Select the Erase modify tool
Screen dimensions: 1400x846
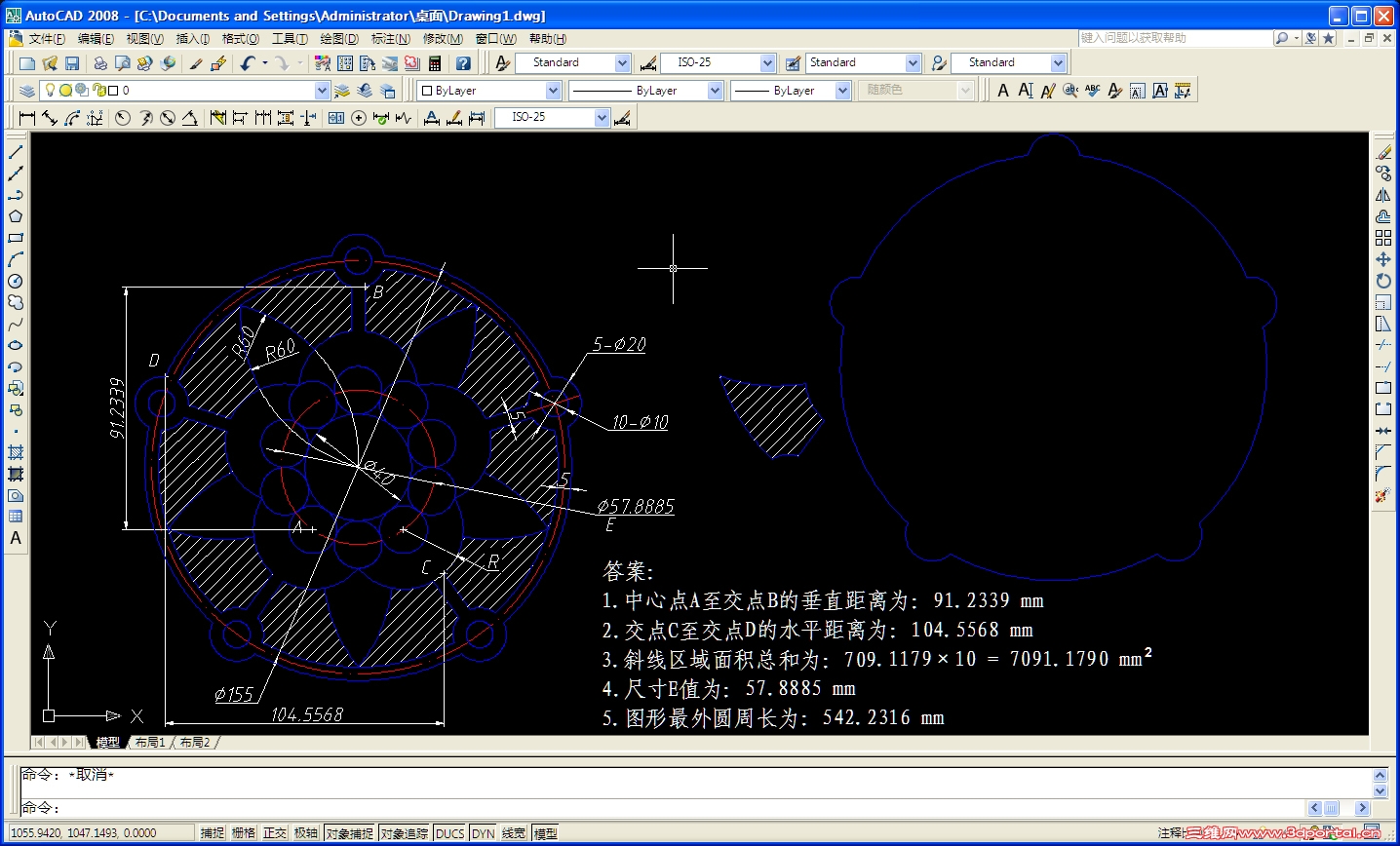[x=1383, y=152]
